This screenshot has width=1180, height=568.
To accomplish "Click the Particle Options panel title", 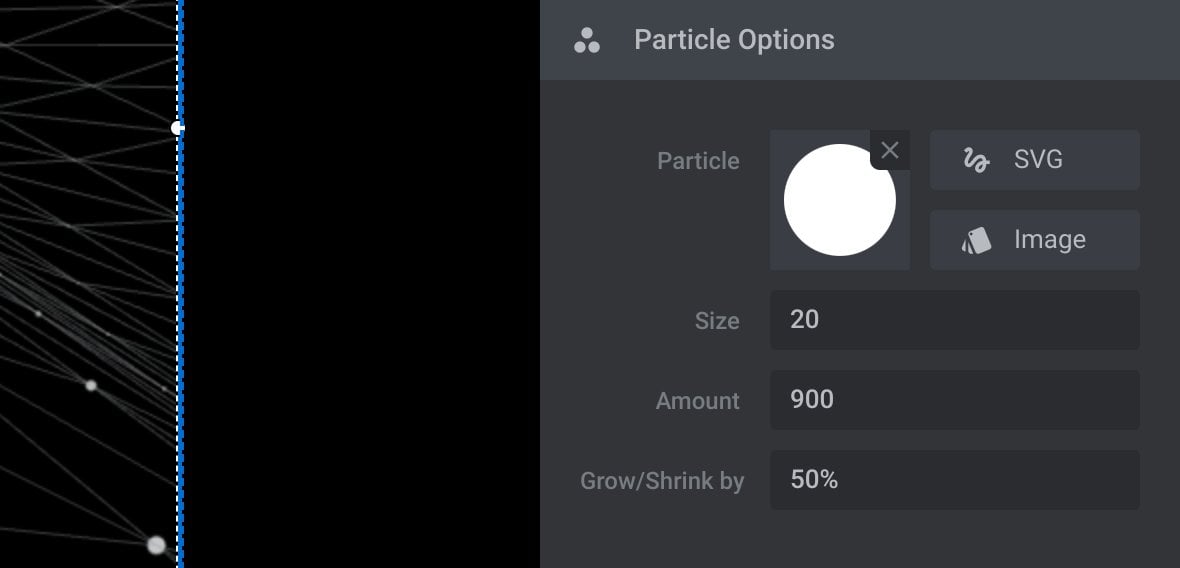I will coord(734,40).
